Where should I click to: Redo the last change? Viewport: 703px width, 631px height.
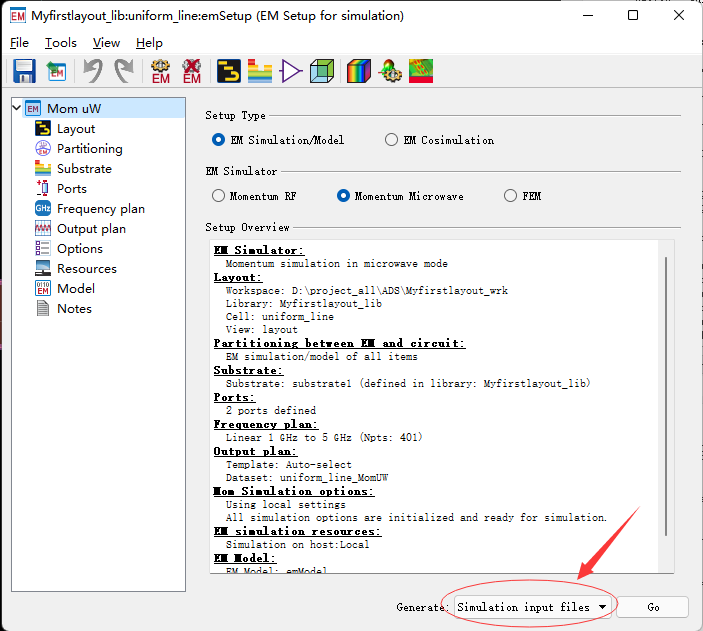click(124, 71)
